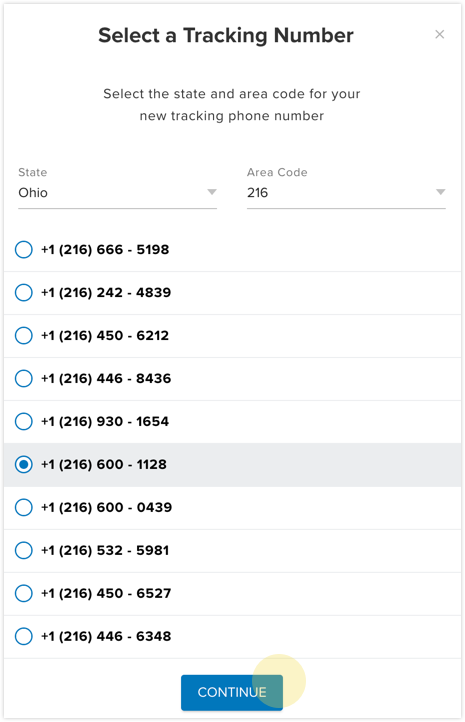Choose radio button for 242 - 4839
Screen dimensions: 465x722
click(23, 292)
